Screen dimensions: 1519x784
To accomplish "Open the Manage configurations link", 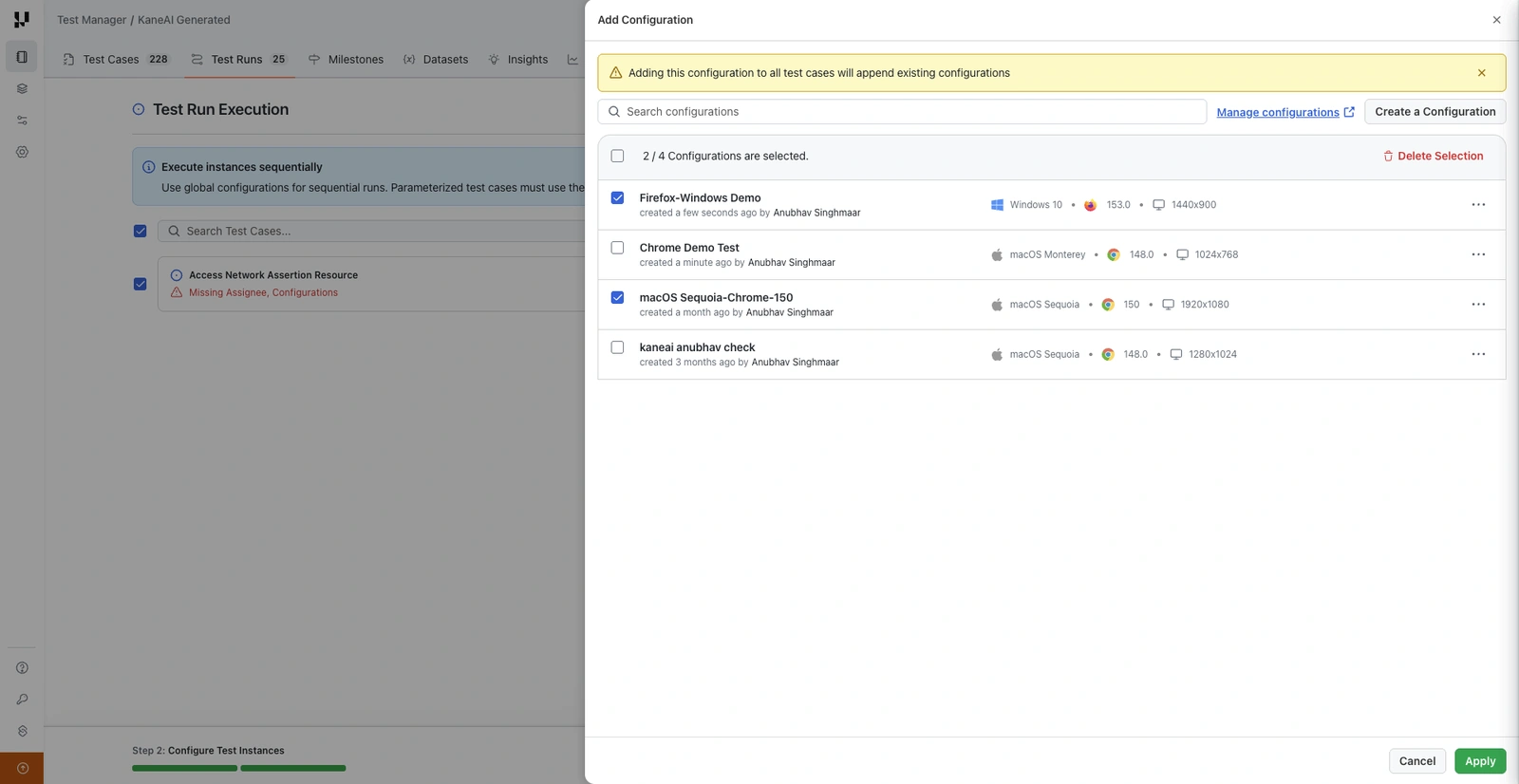I will click(1285, 112).
